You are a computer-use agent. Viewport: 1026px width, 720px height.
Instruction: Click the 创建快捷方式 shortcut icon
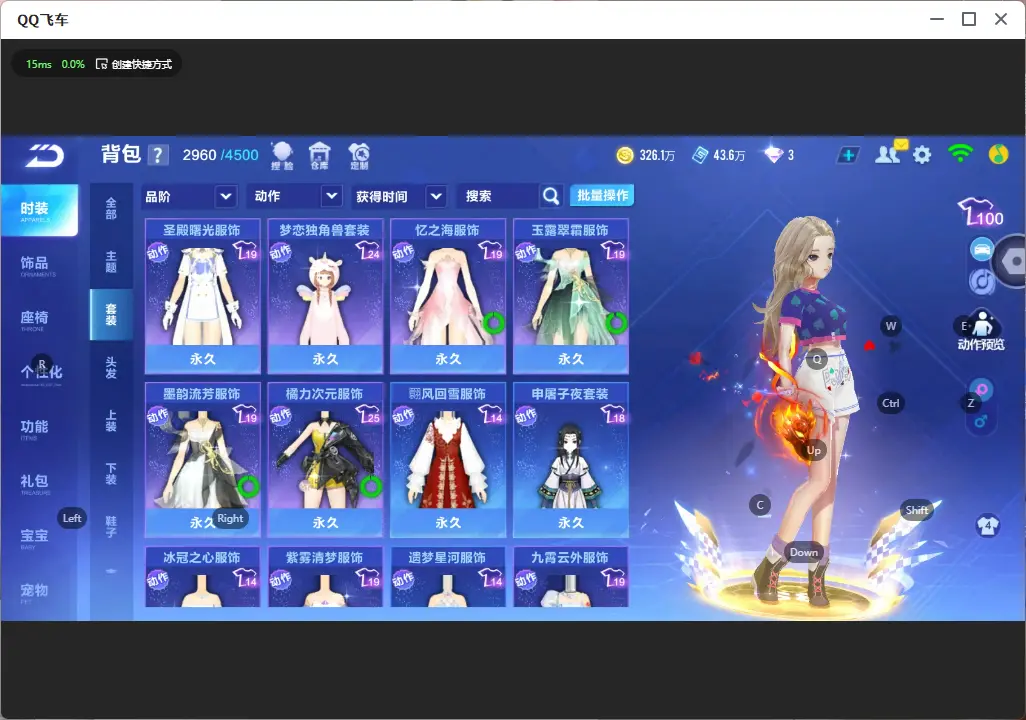coord(101,64)
